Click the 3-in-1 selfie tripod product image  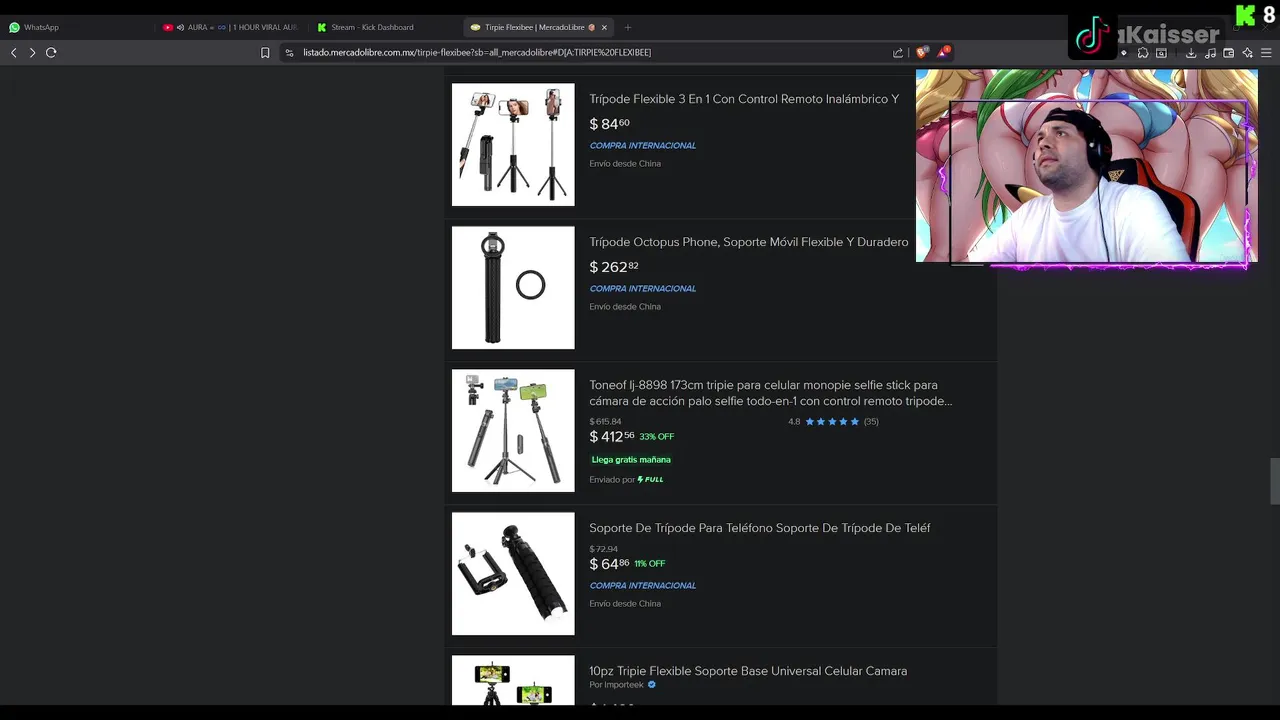(513, 145)
